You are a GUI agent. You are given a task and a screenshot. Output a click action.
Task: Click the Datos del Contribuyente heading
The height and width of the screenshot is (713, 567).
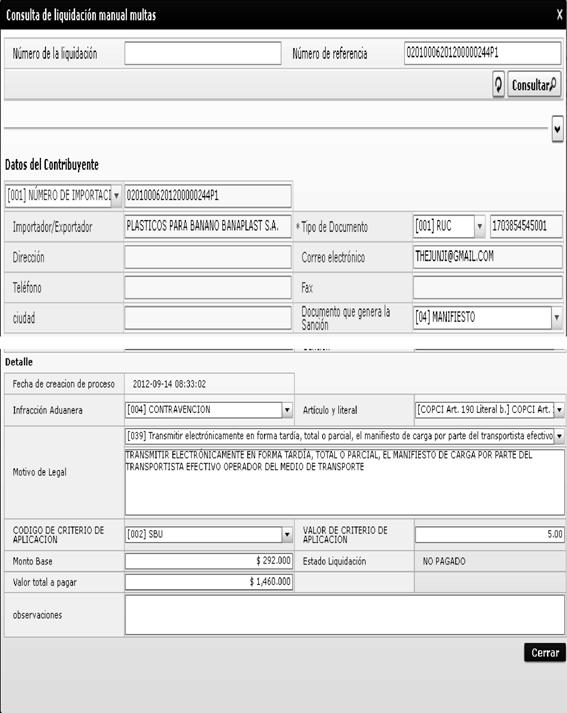pyautogui.click(x=52, y=165)
